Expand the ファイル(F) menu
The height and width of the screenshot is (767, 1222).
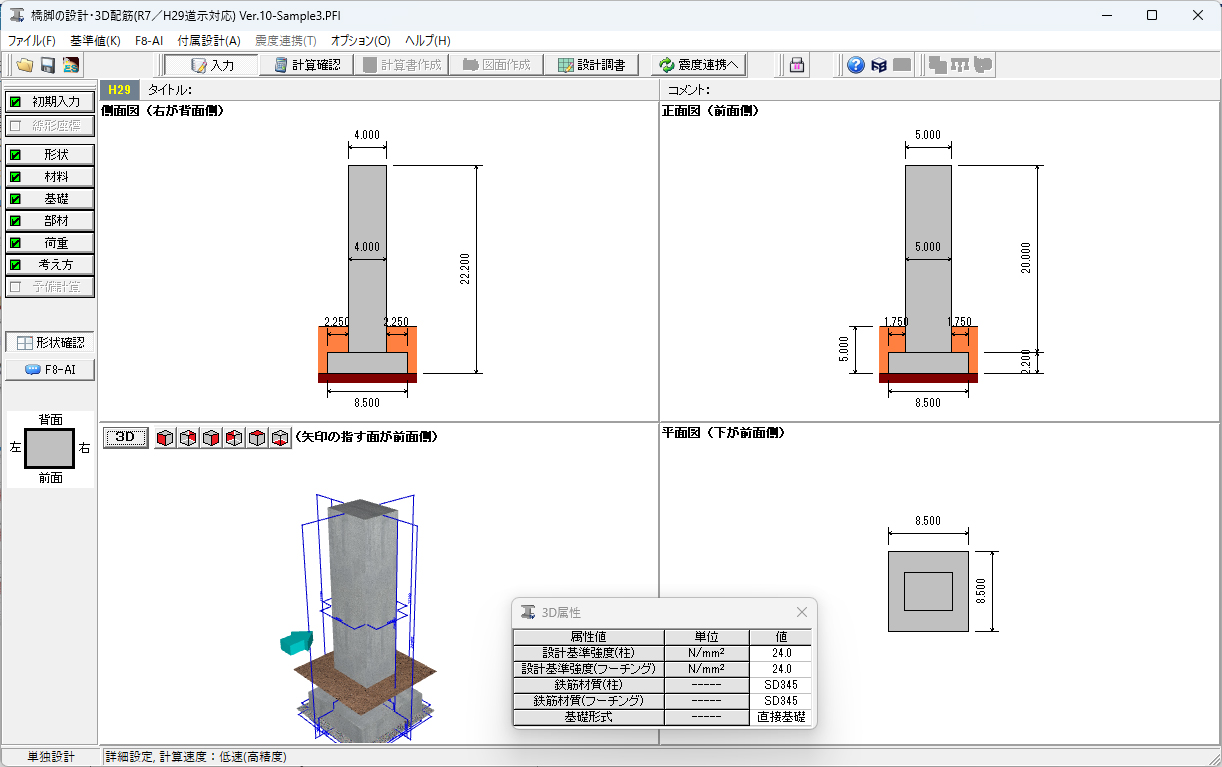click(x=32, y=41)
